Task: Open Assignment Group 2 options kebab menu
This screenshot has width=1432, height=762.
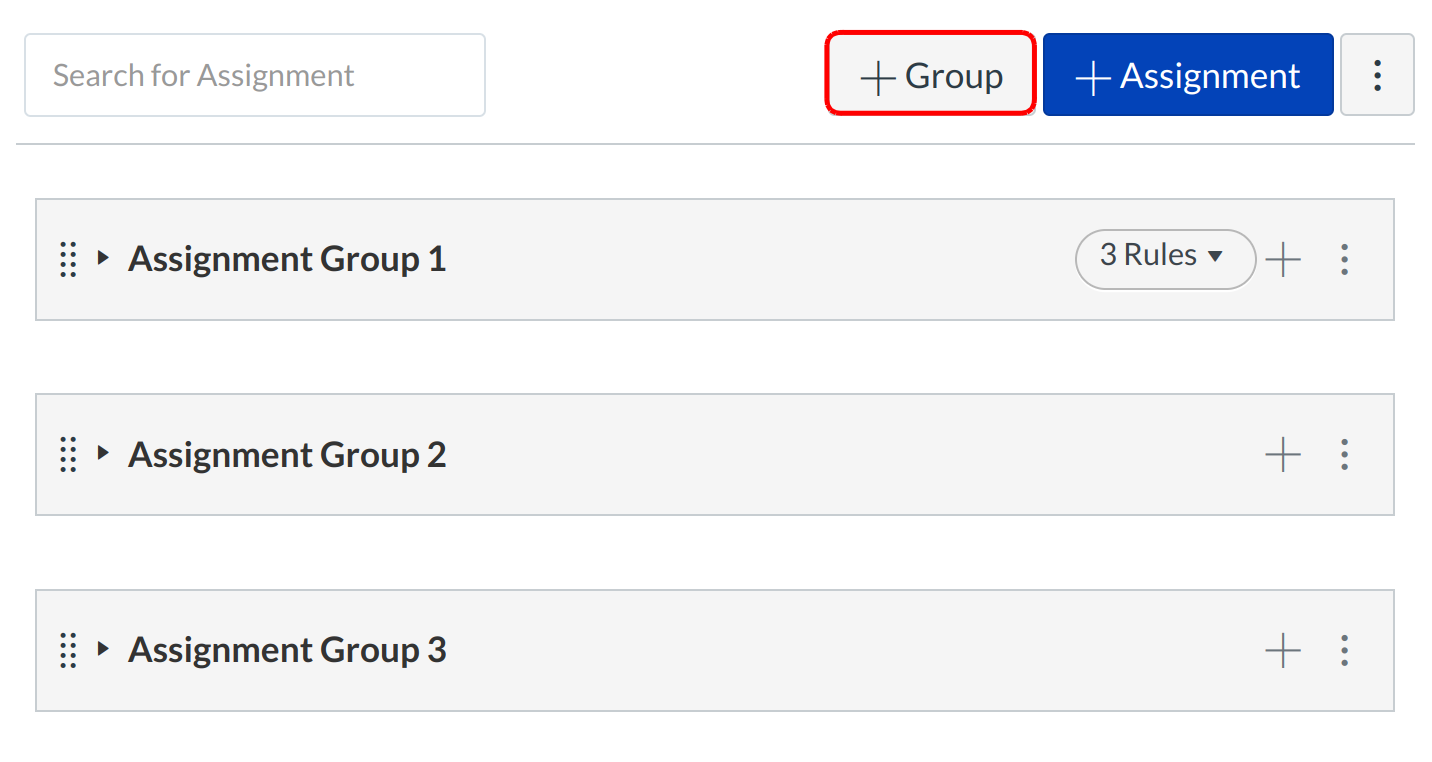Action: click(1344, 455)
